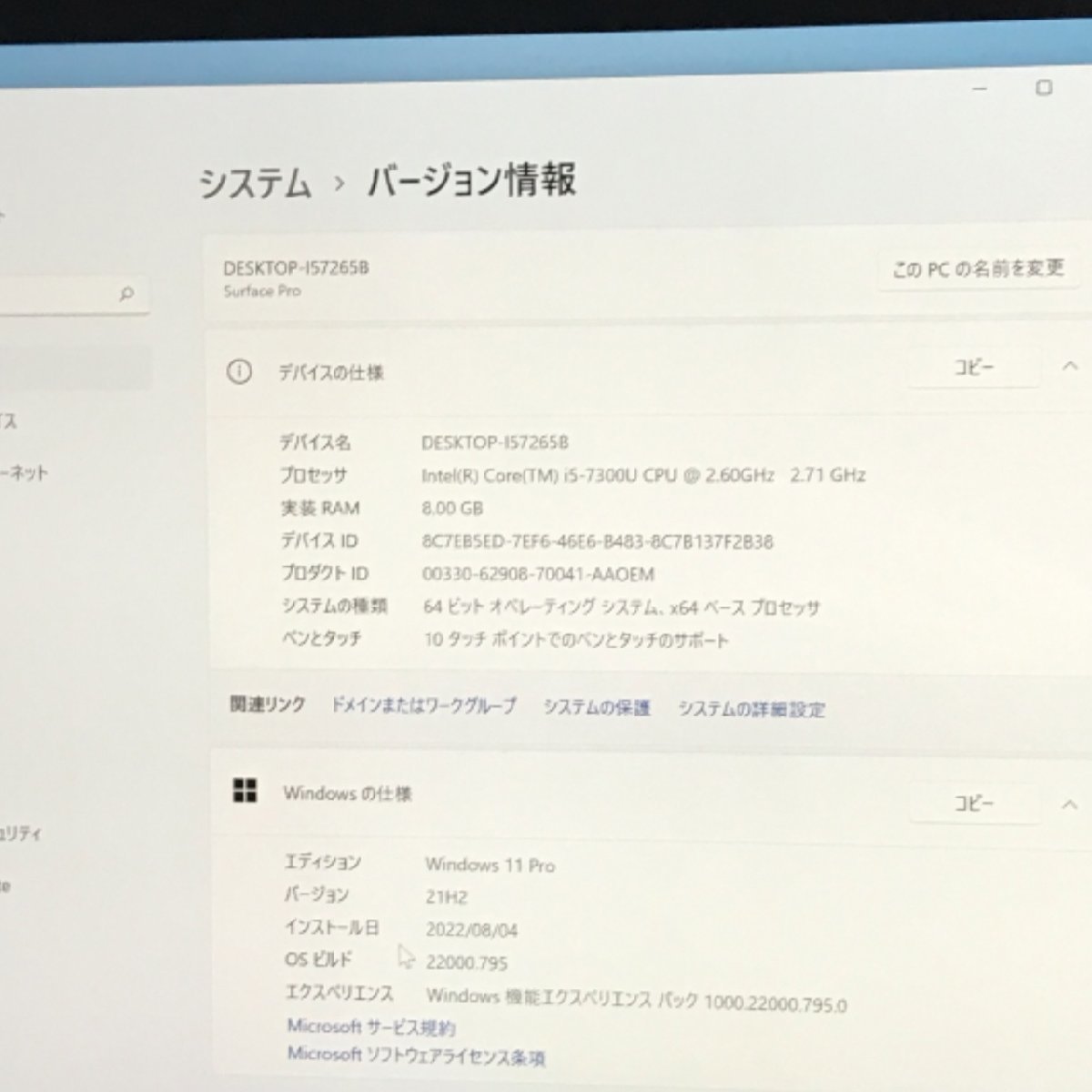
Task: Select the デバイス名 value DESKTOP-I57265B
Action: (x=495, y=442)
